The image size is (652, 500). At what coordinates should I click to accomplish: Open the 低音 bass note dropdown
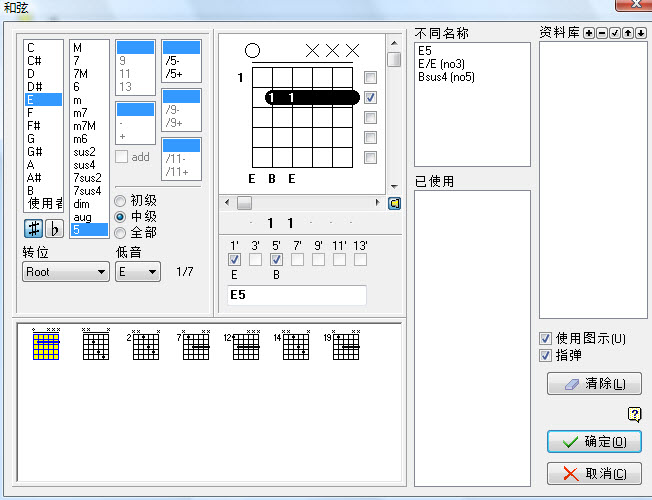[138, 272]
